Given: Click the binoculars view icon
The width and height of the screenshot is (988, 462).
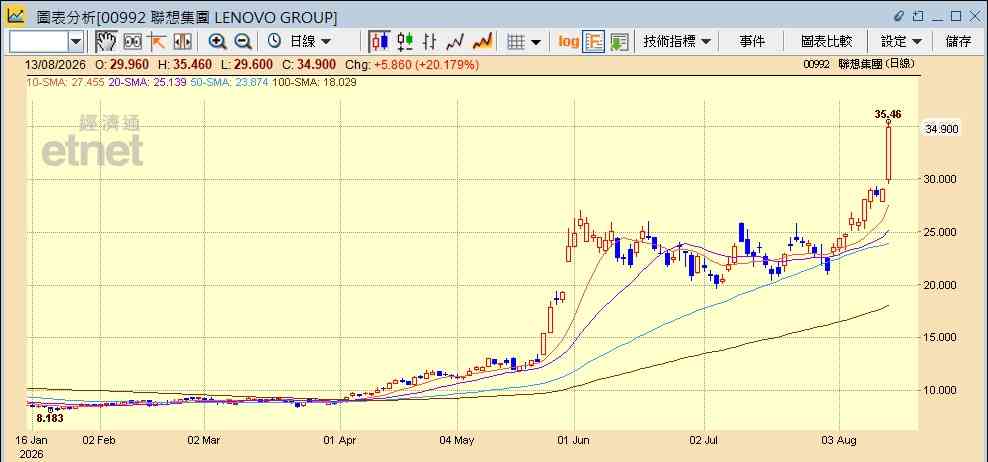Looking at the screenshot, I should (x=132, y=42).
